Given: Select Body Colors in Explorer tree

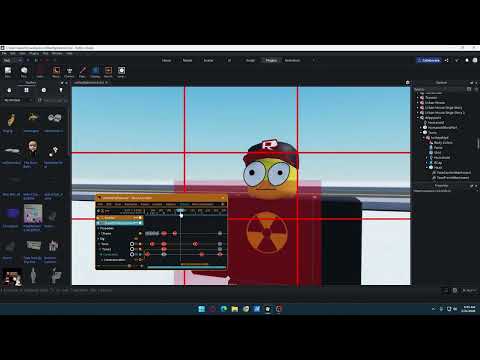Looking at the screenshot, I should pos(443,143).
